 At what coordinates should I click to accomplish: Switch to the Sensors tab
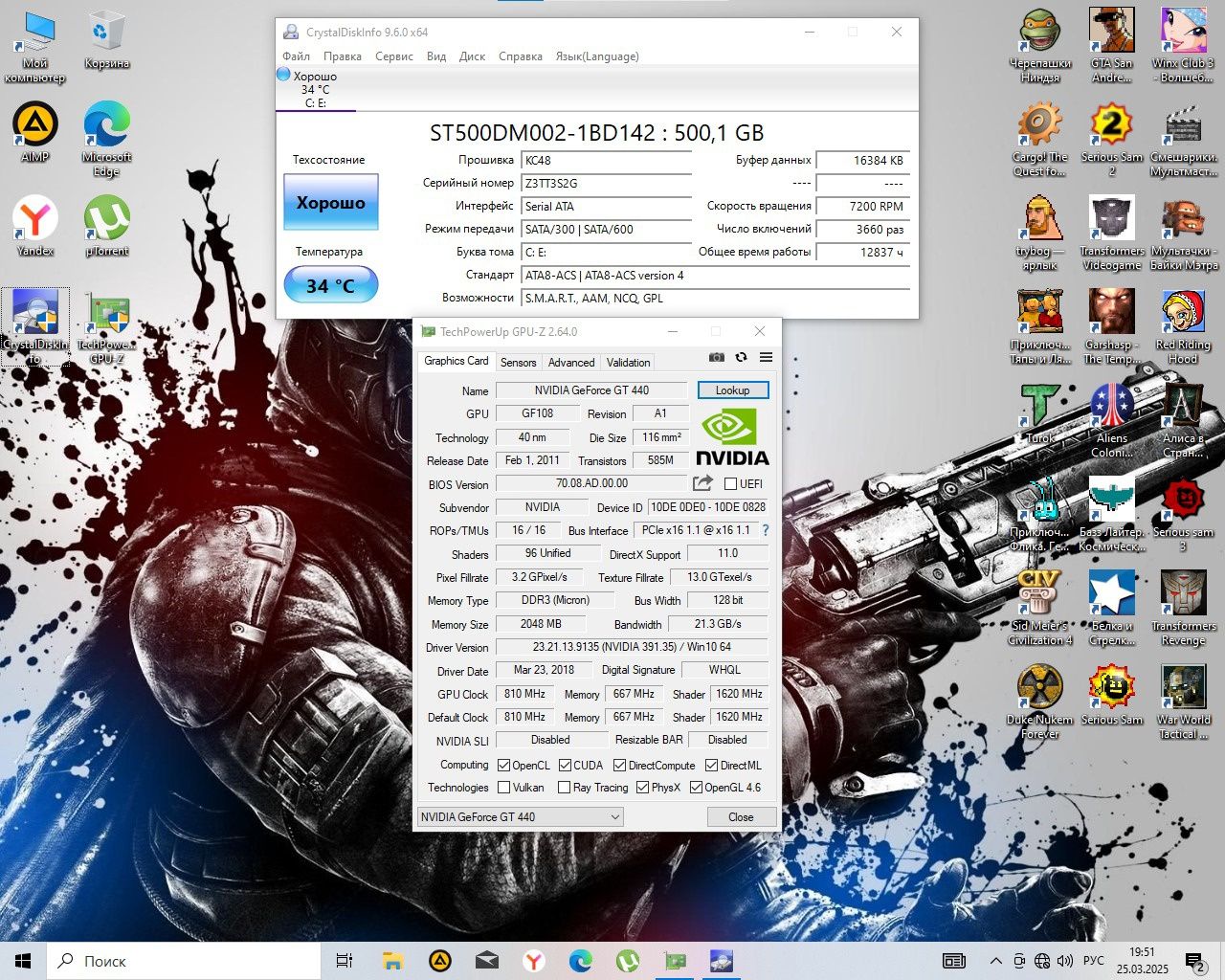click(x=518, y=362)
